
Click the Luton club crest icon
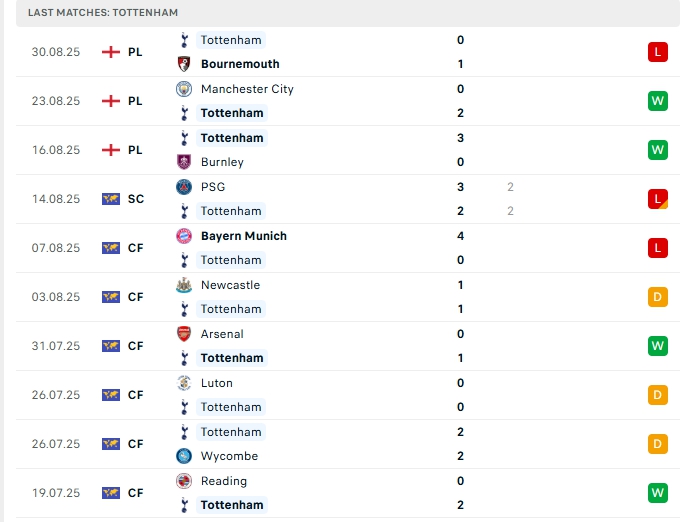[x=183, y=383]
